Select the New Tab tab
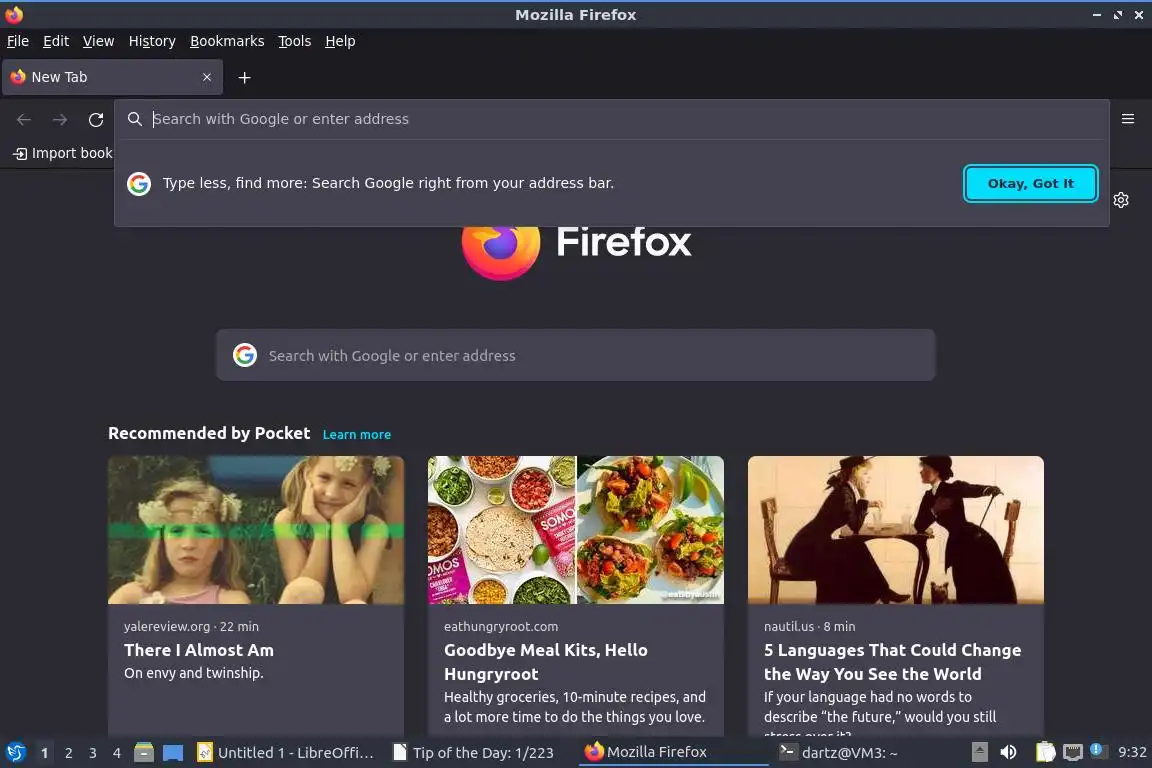Viewport: 1152px width, 768px height. 112,77
